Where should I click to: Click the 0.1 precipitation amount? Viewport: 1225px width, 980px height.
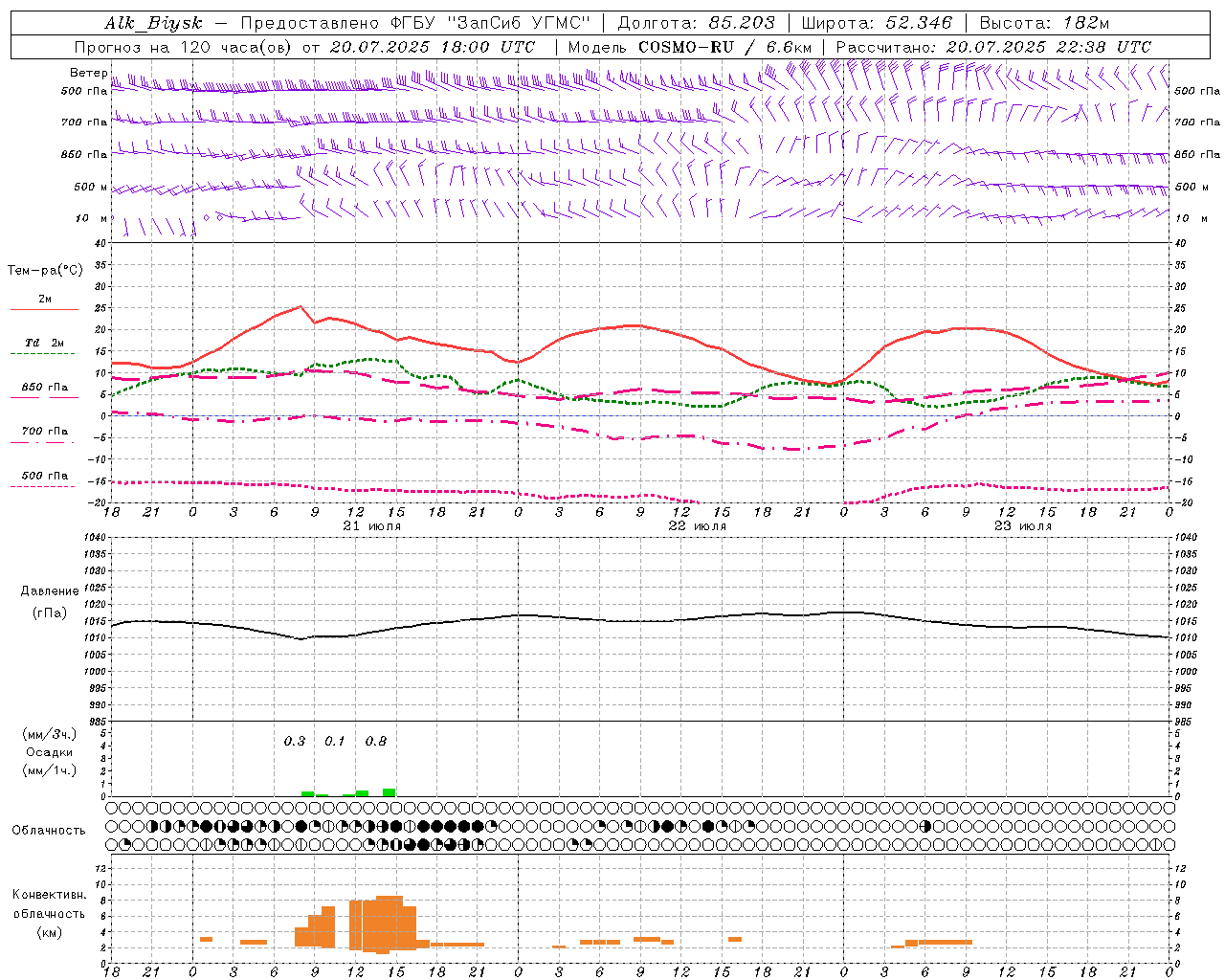(x=334, y=742)
